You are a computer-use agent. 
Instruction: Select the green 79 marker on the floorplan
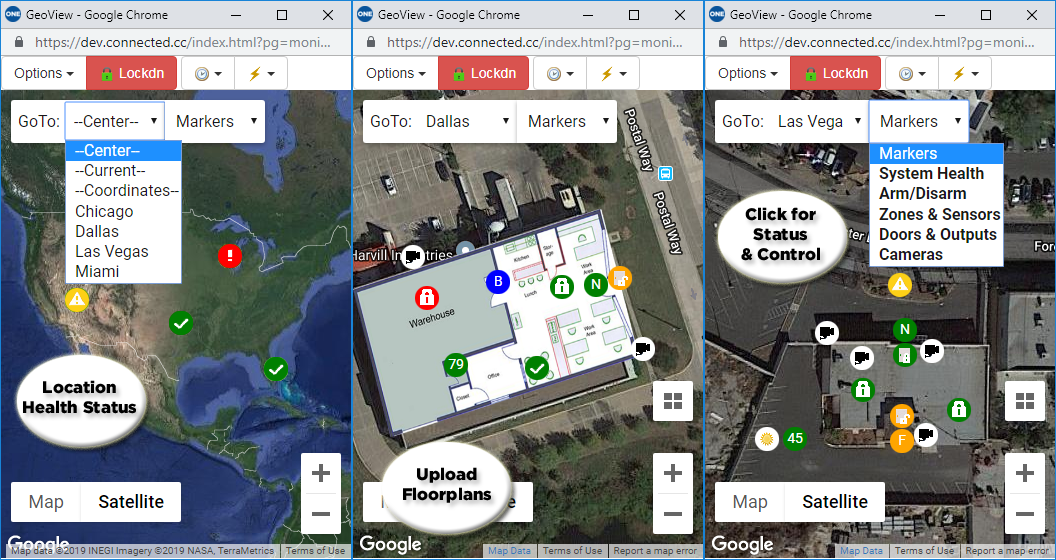click(456, 365)
